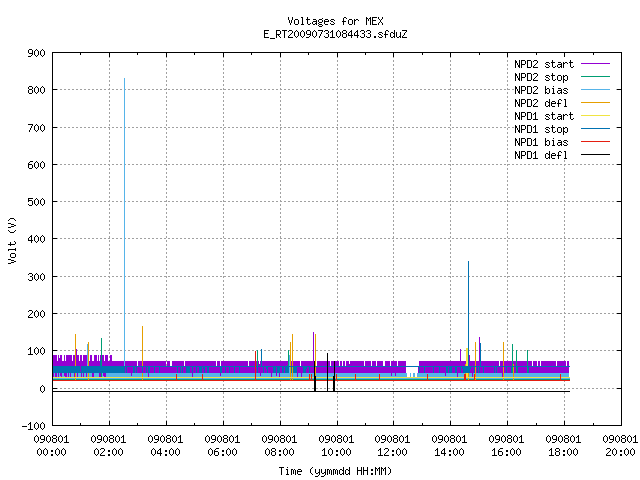
Task: Click the 'NPD1 stop' legend label
Action: pyautogui.click(x=541, y=129)
